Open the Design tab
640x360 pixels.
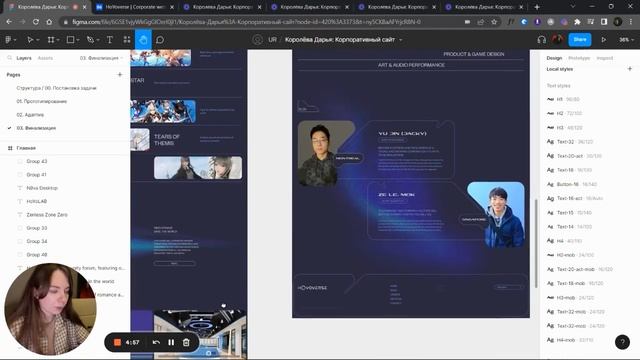click(x=554, y=58)
